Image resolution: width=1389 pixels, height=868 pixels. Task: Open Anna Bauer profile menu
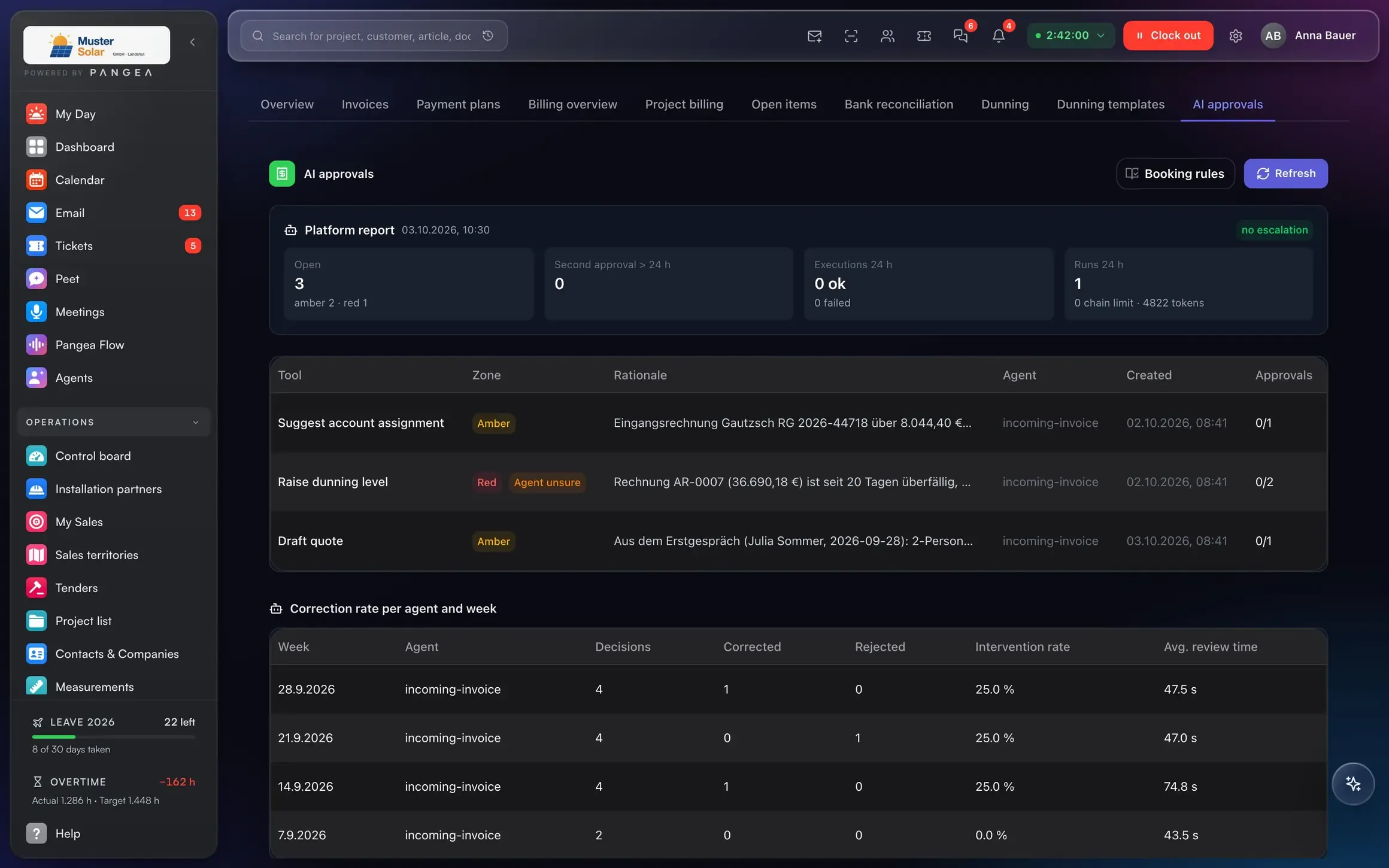click(1309, 35)
